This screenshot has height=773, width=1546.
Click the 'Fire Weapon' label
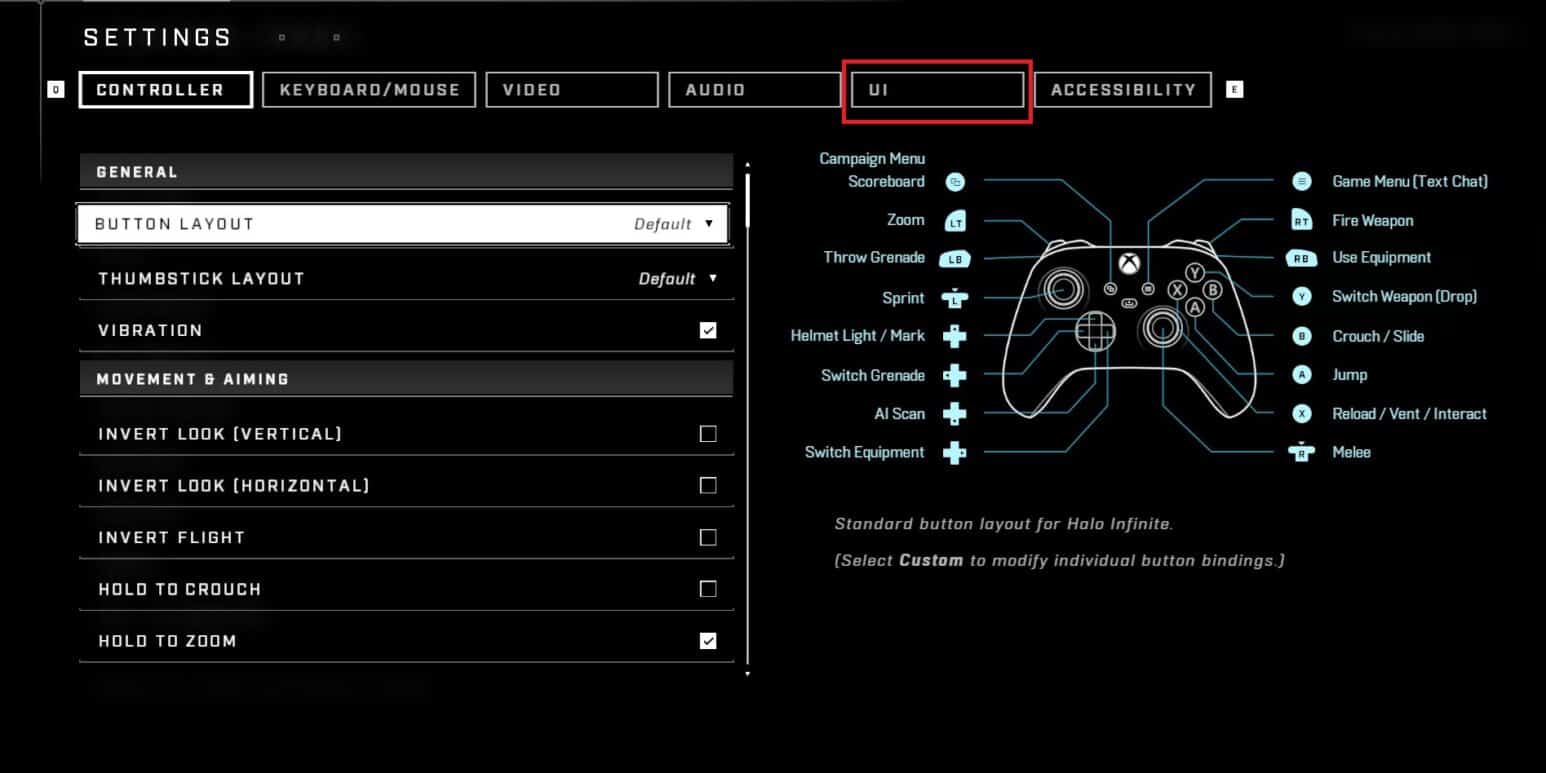1372,220
